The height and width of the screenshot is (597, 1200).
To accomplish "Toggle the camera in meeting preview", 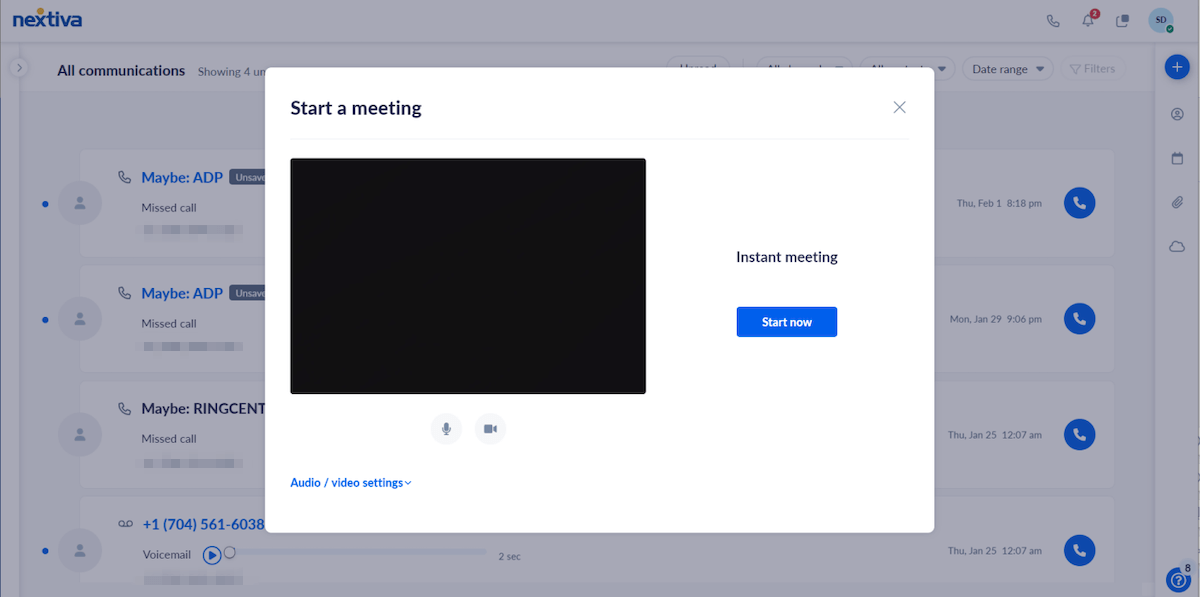I will [490, 429].
